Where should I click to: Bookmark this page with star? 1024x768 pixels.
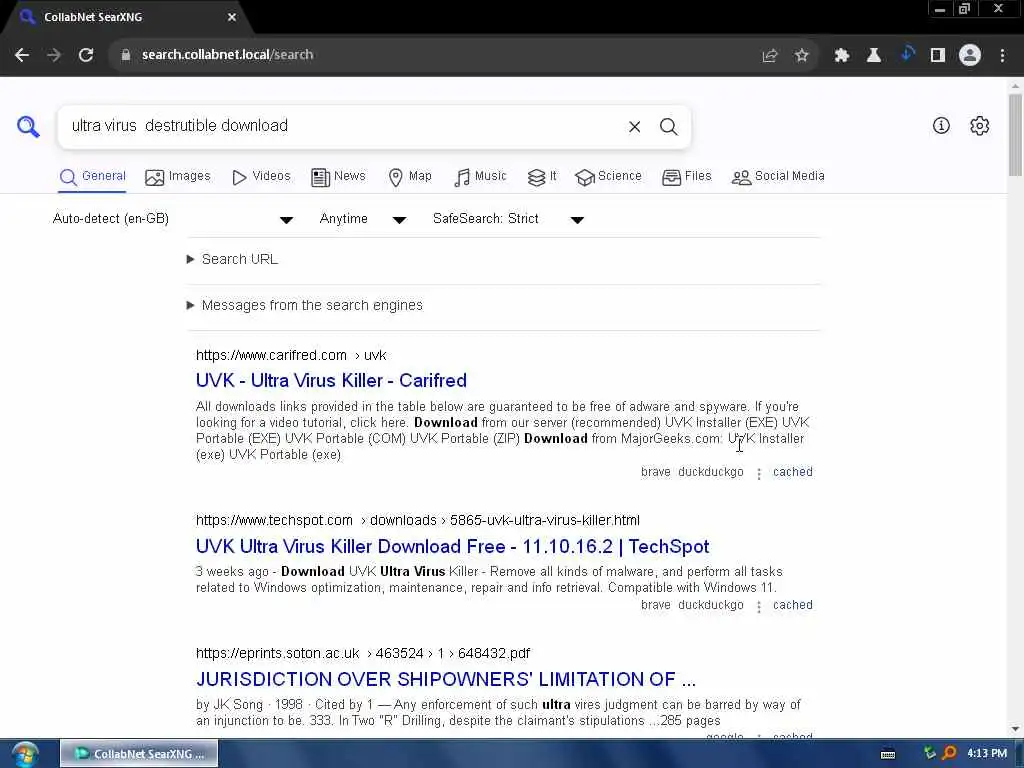pos(801,56)
